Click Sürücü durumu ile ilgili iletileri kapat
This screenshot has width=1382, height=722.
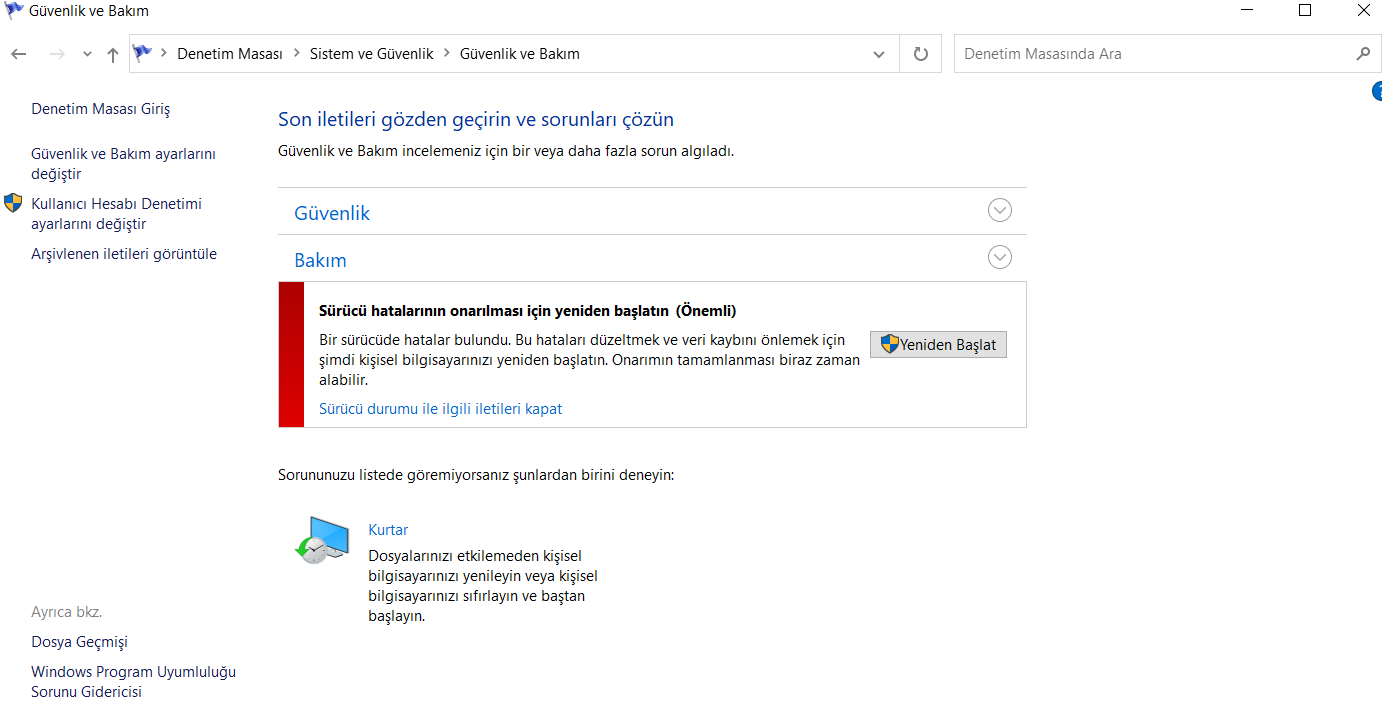point(440,408)
